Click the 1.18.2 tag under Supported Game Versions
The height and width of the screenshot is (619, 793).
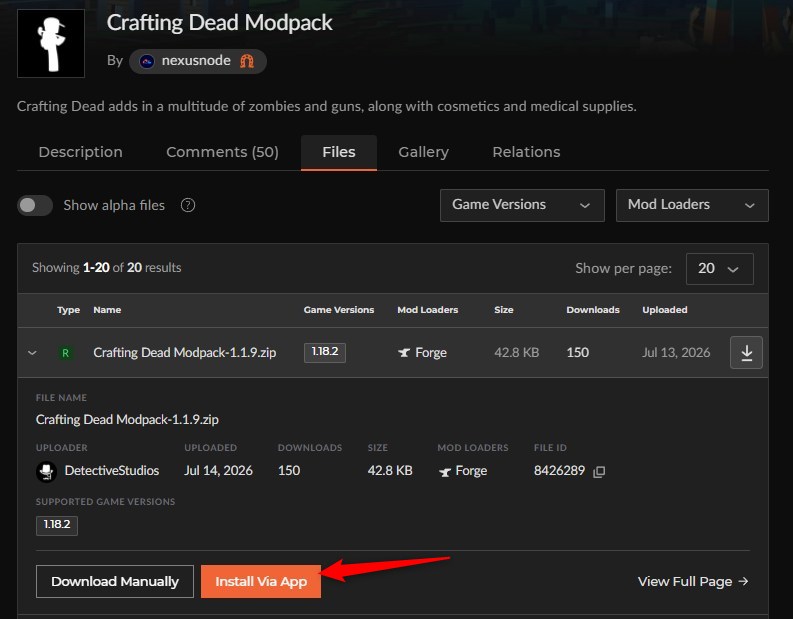(57, 525)
